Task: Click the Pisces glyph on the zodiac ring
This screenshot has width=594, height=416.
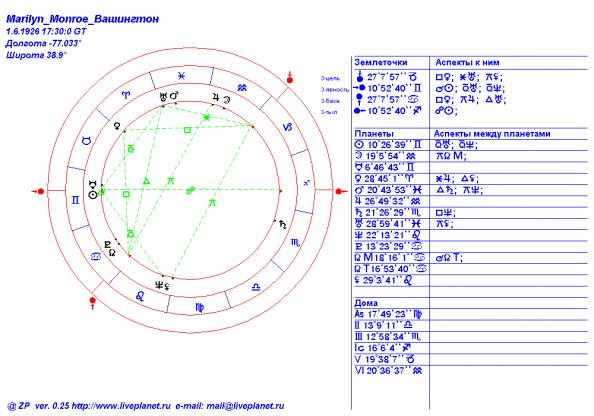Action: [182, 76]
